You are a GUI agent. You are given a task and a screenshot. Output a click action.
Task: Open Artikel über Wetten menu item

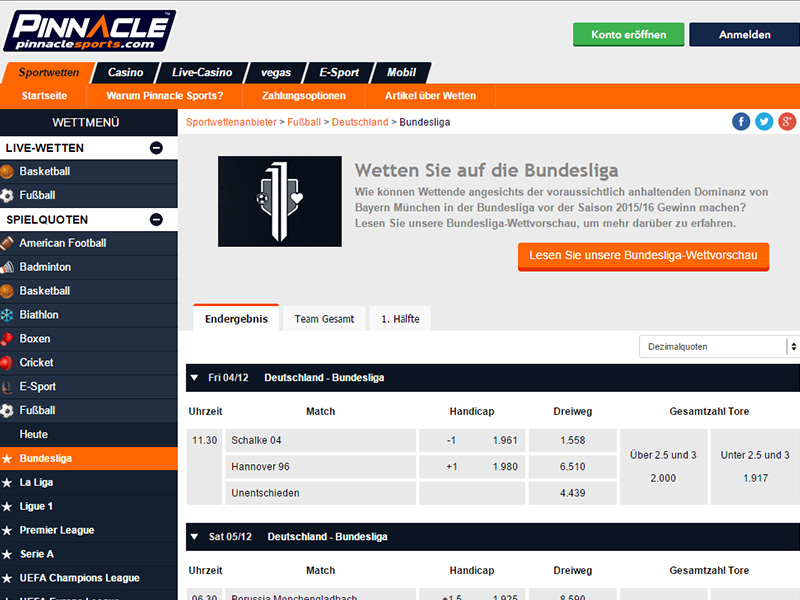click(x=431, y=95)
